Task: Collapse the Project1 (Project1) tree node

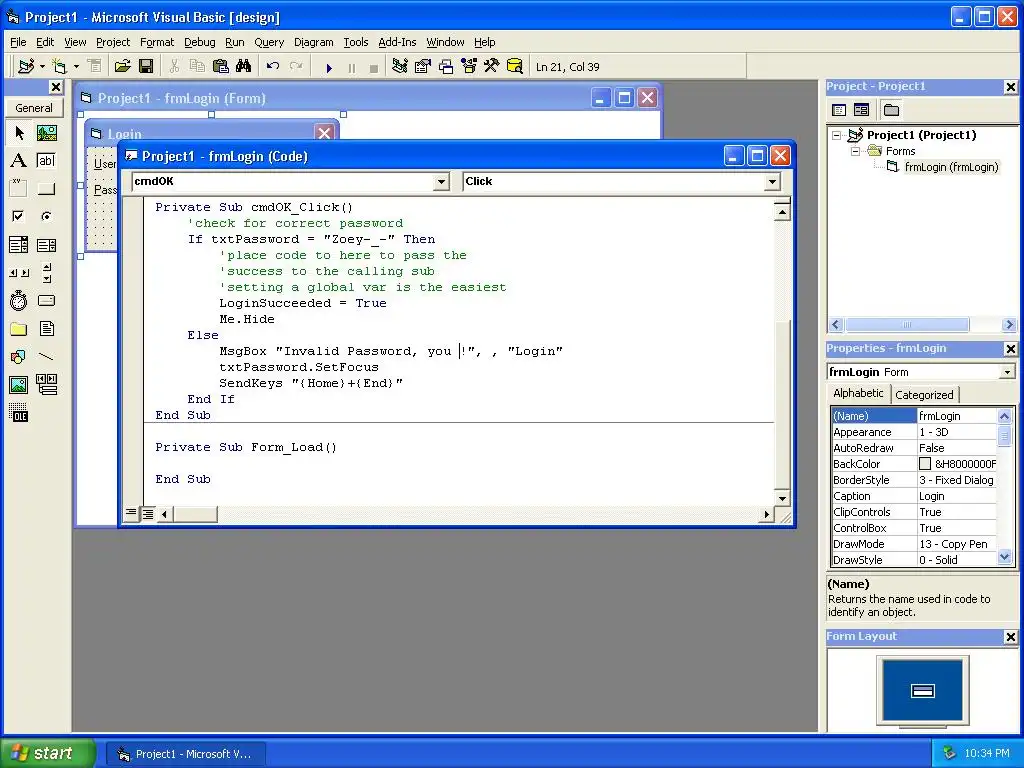Action: click(837, 135)
